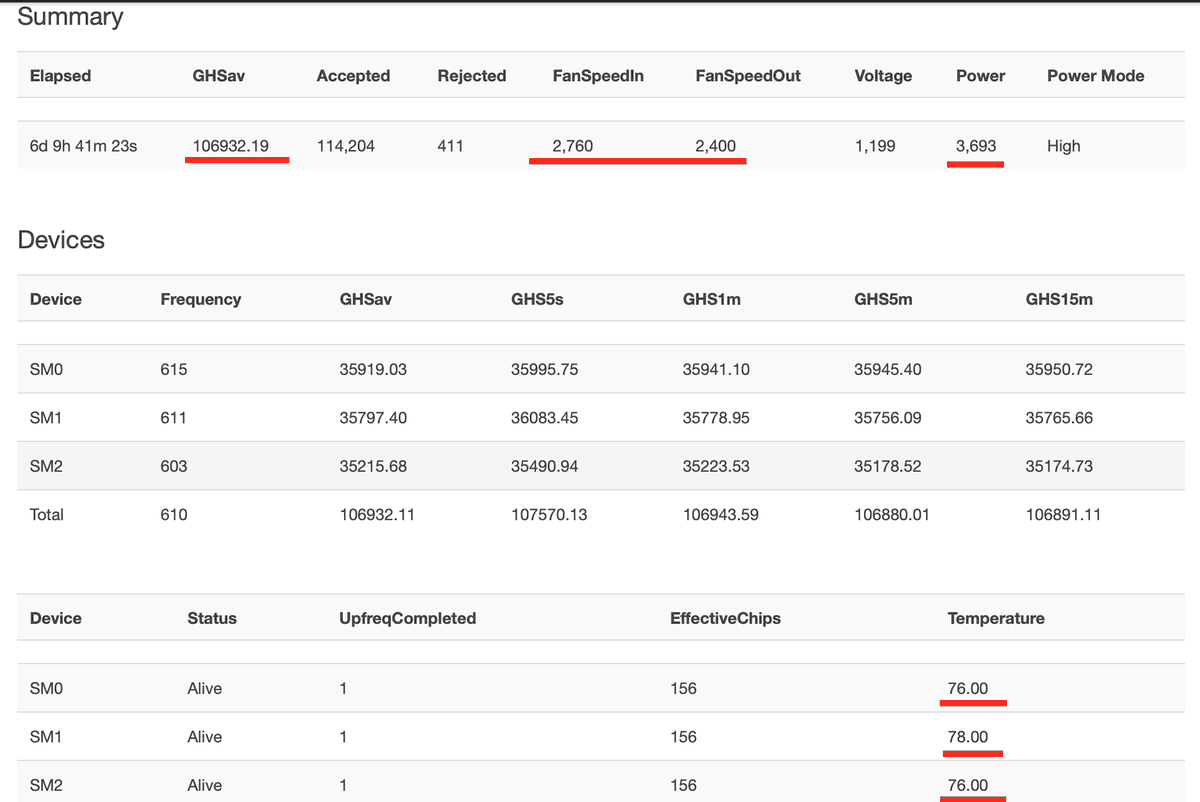Click the Total row label

click(x=47, y=515)
